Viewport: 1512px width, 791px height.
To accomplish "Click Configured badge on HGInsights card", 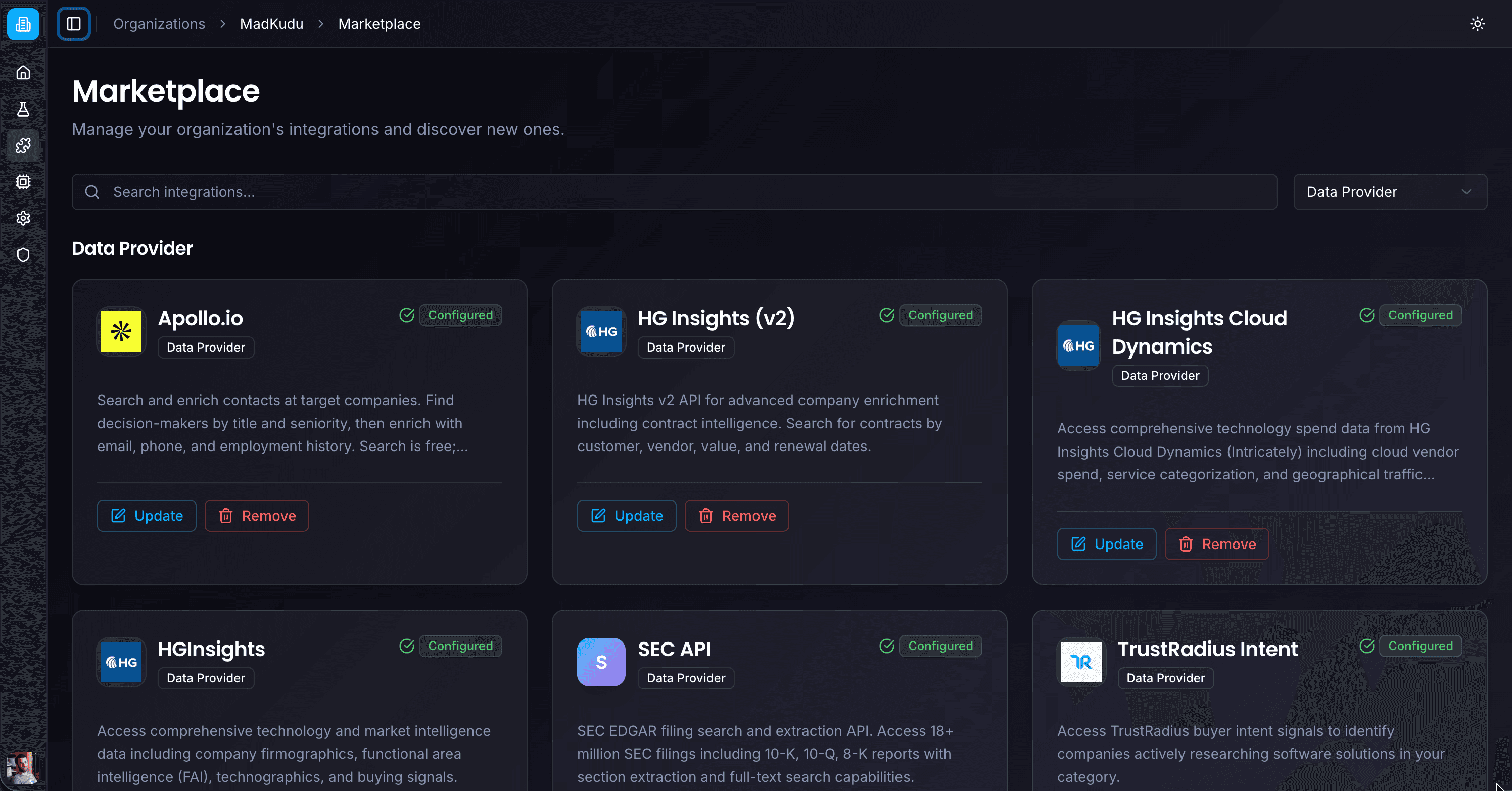I will (460, 646).
